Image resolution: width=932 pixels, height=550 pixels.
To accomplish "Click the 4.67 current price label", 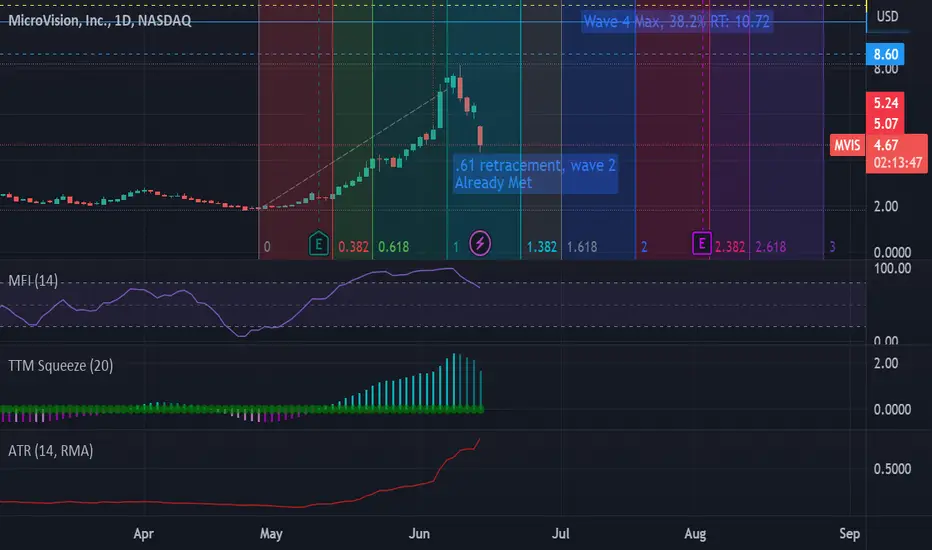I will [x=886, y=145].
